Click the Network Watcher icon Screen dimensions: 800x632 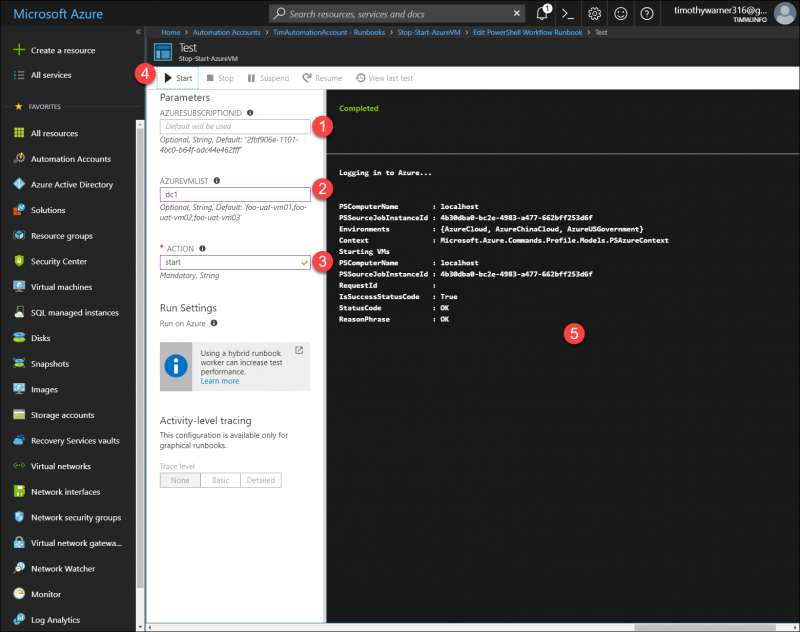tap(19, 568)
